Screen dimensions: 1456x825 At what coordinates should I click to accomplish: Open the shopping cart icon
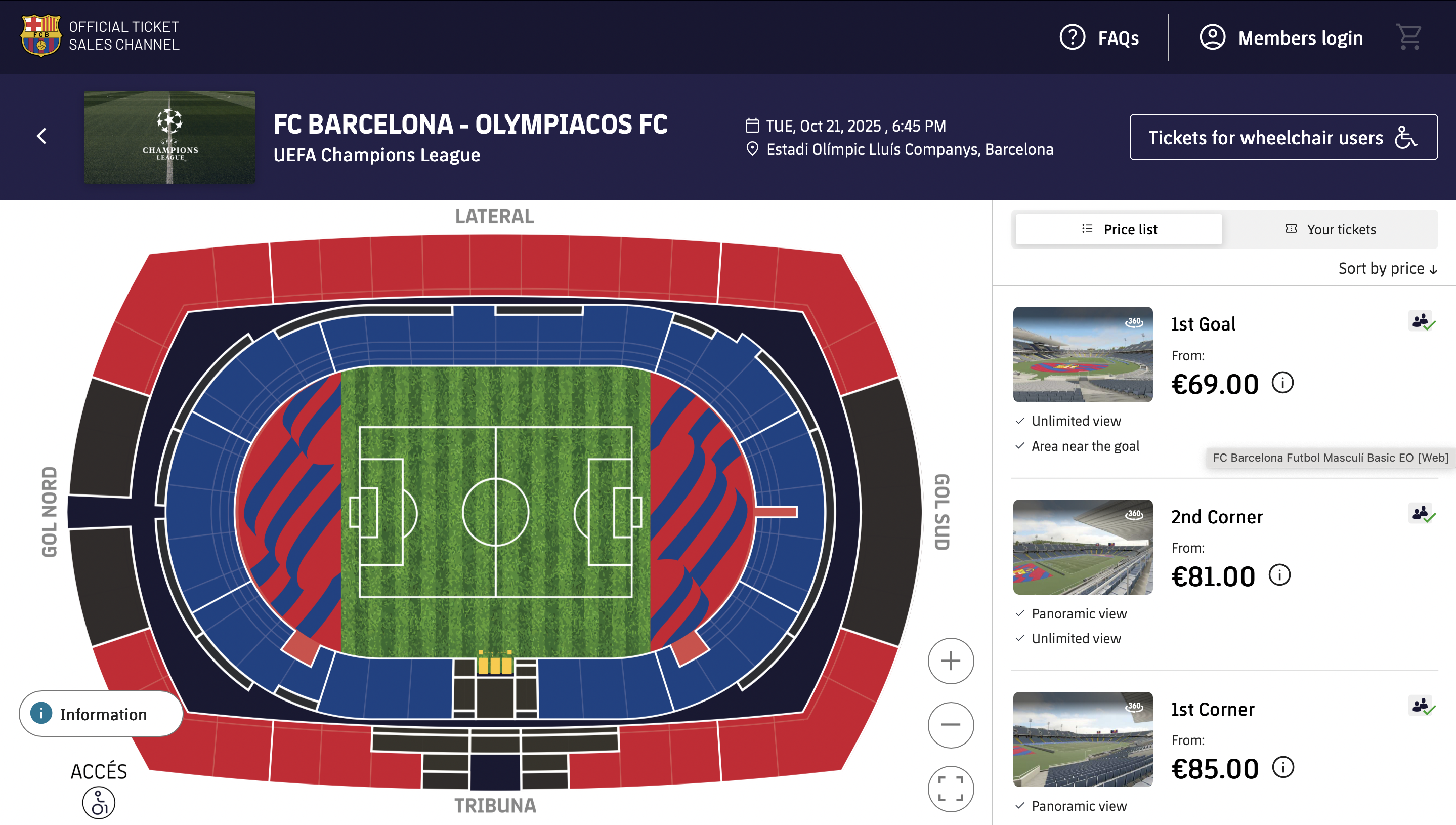pyautogui.click(x=1408, y=37)
